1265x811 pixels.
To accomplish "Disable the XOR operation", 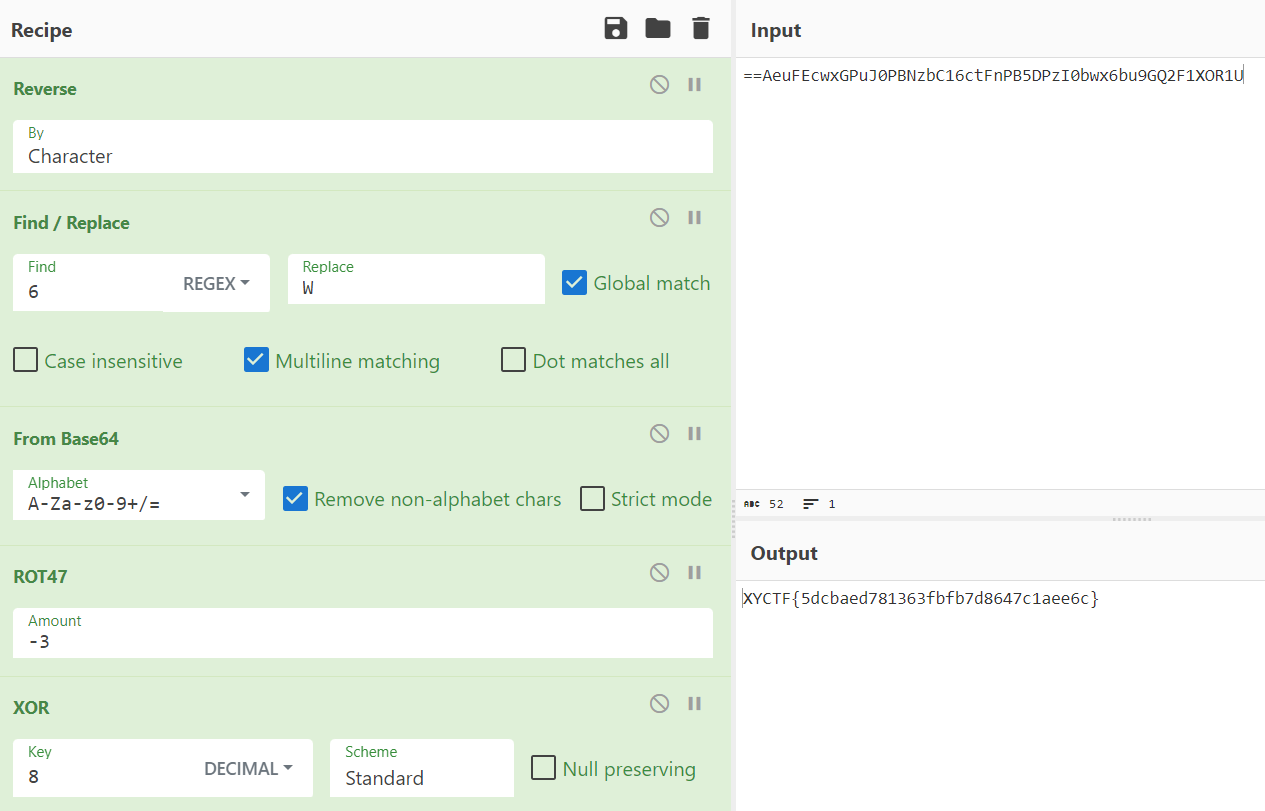I will tap(659, 704).
